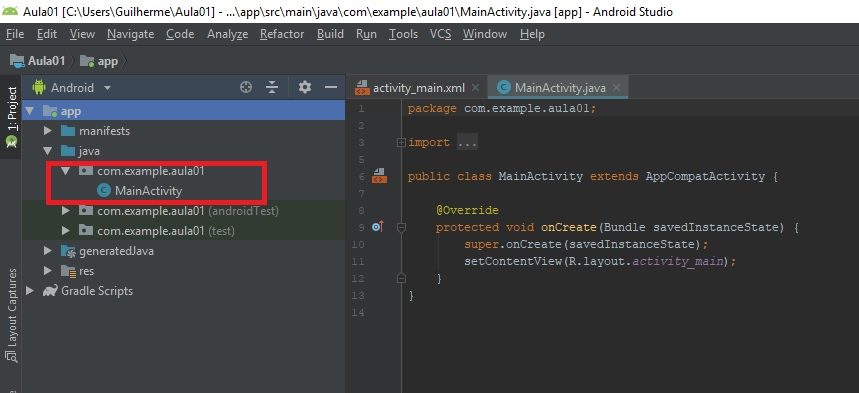859x393 pixels.
Task: Click AppCompatActivity in class declaration
Action: click(x=705, y=176)
